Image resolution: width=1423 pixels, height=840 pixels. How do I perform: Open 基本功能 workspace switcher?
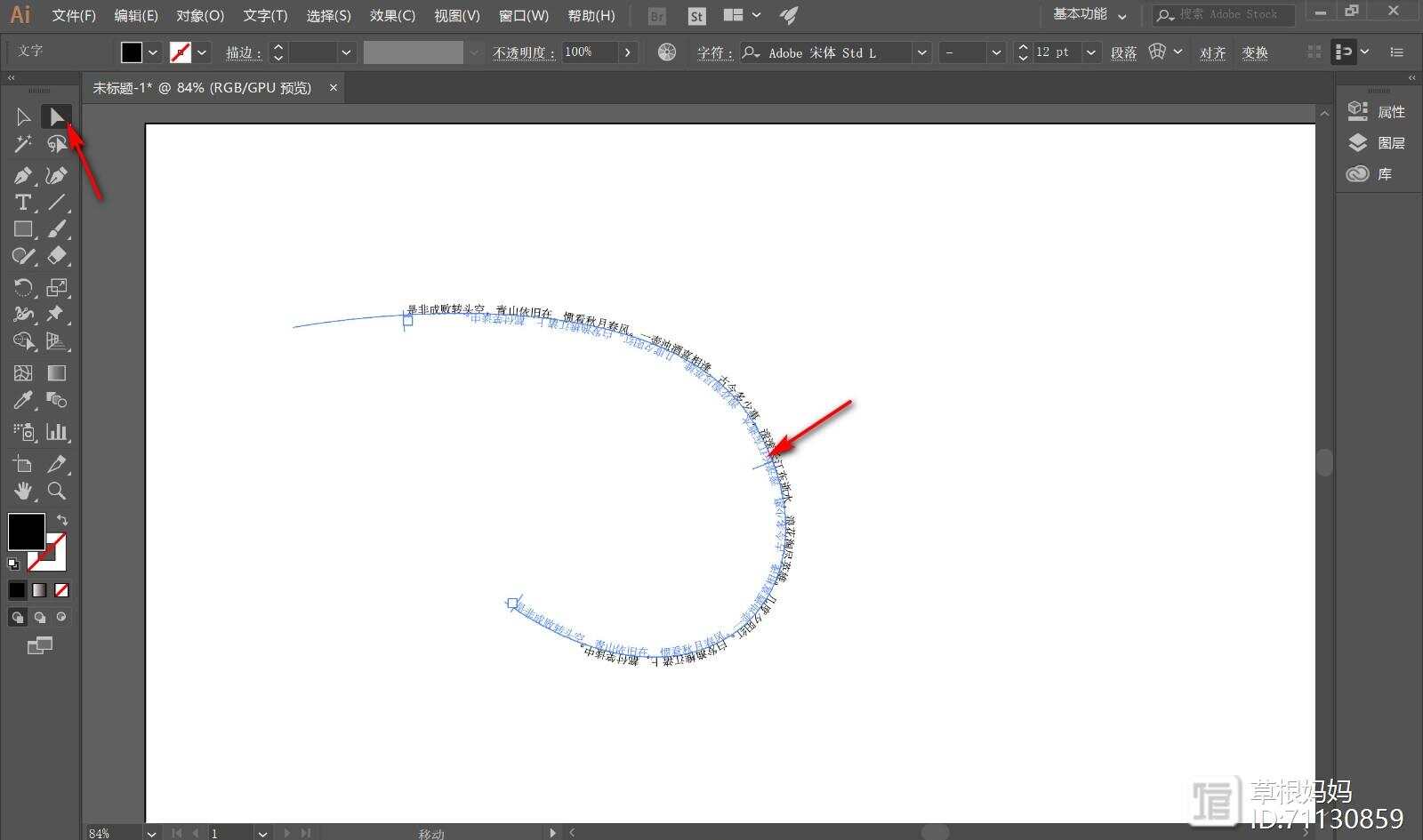(1089, 14)
